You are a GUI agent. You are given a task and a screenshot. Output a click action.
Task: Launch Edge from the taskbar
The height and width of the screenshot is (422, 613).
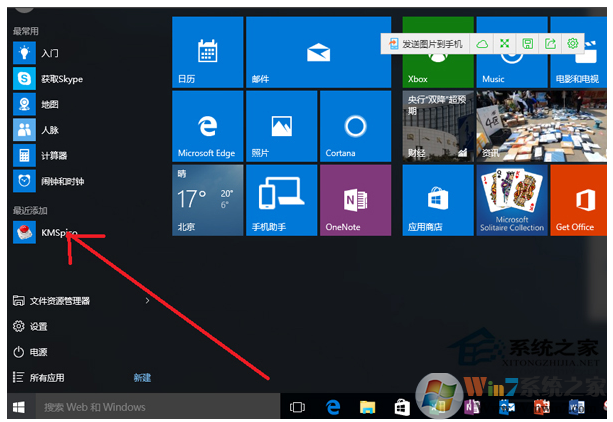tap(333, 407)
